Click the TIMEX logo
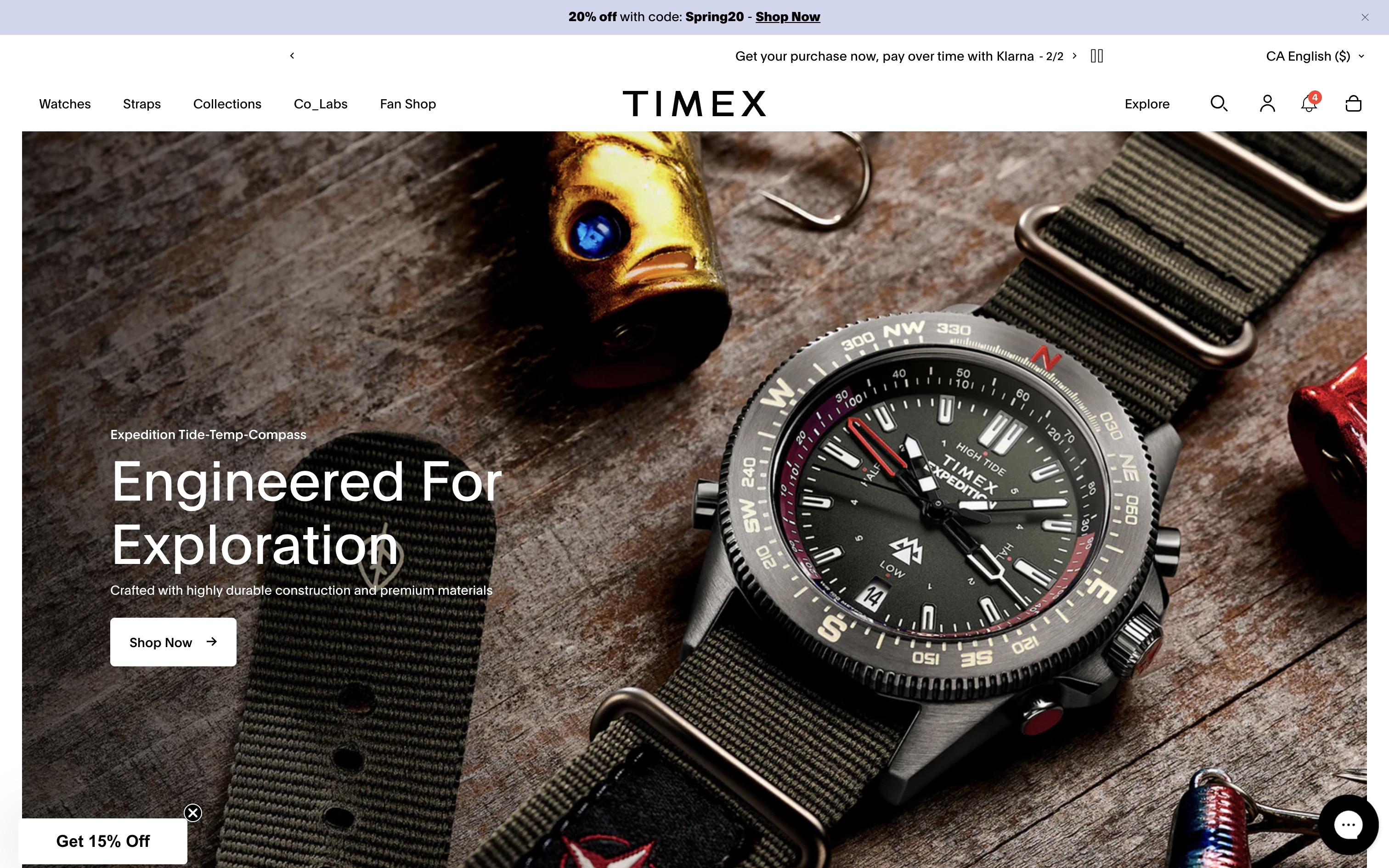1389x868 pixels. coord(694,103)
